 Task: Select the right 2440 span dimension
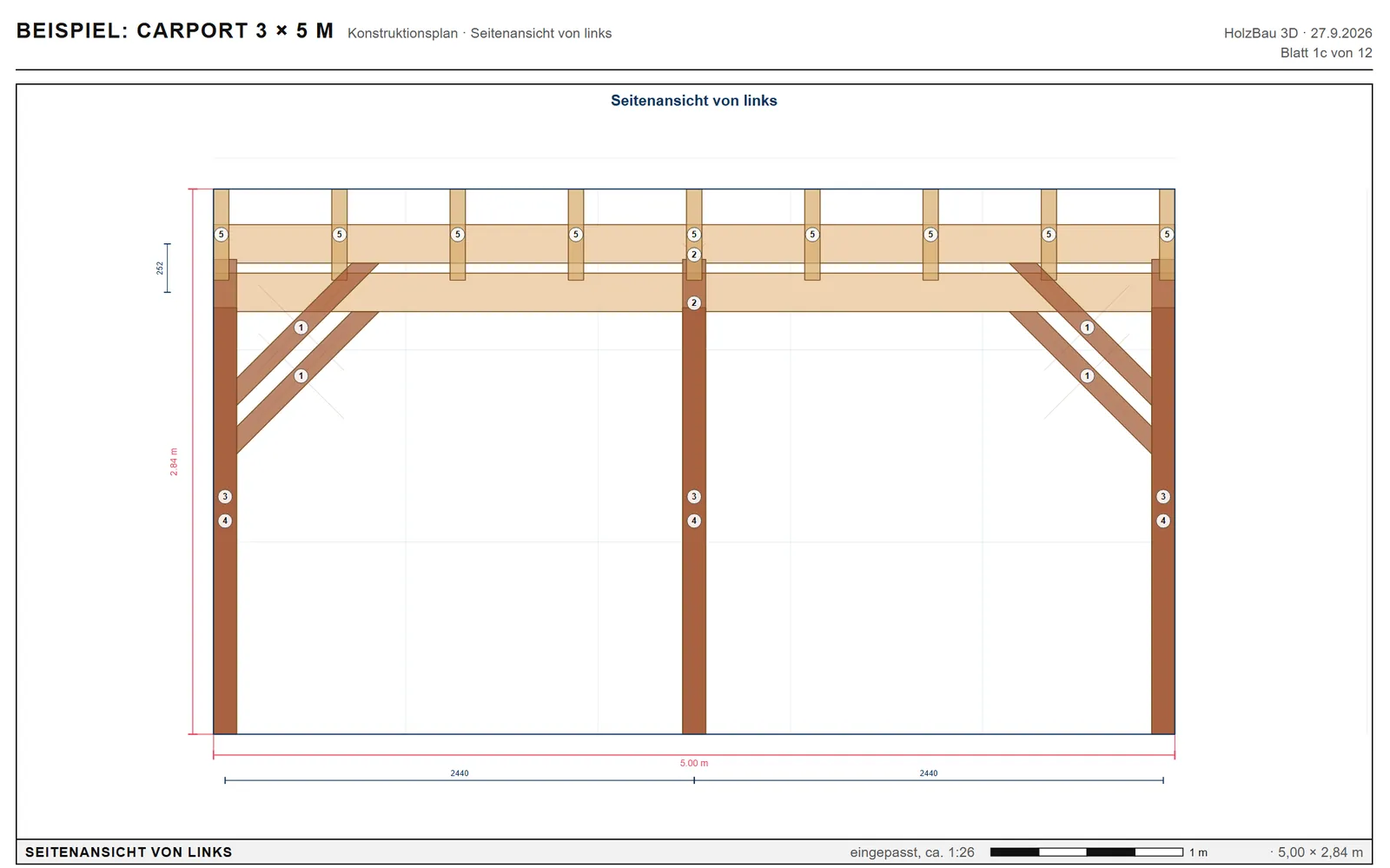coord(929,772)
